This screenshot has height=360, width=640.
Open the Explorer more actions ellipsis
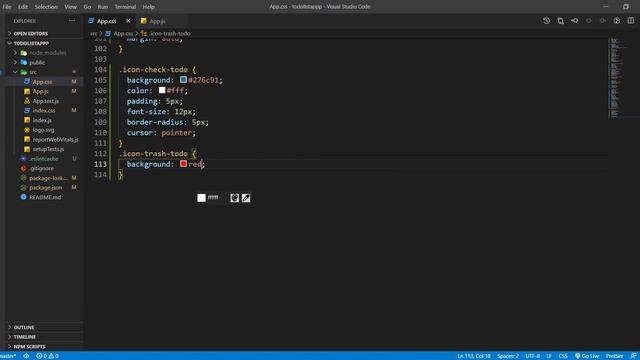pyautogui.click(x=72, y=20)
